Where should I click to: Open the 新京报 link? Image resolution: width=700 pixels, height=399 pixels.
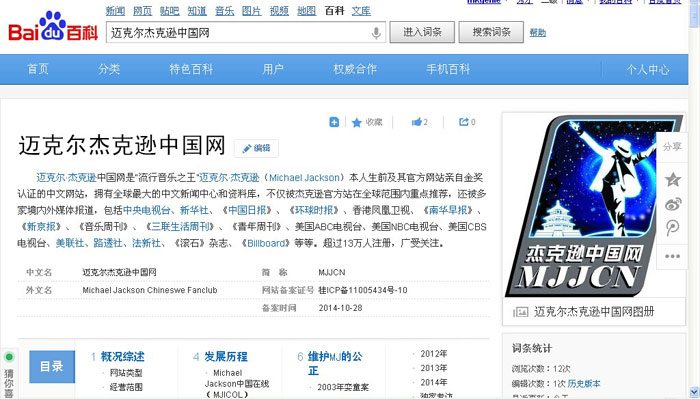coord(42,227)
